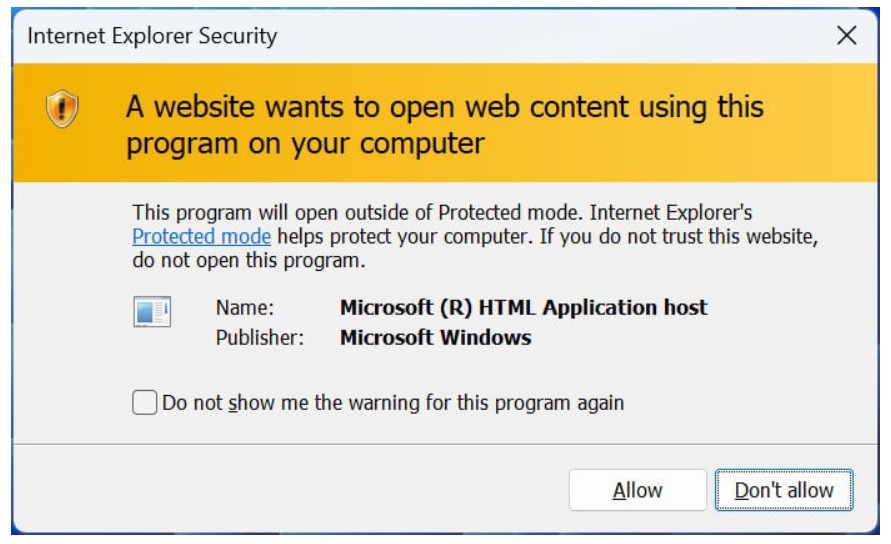Viewport: 891px width, 544px height.
Task: Select the 'Name:' field label
Action: [245, 308]
